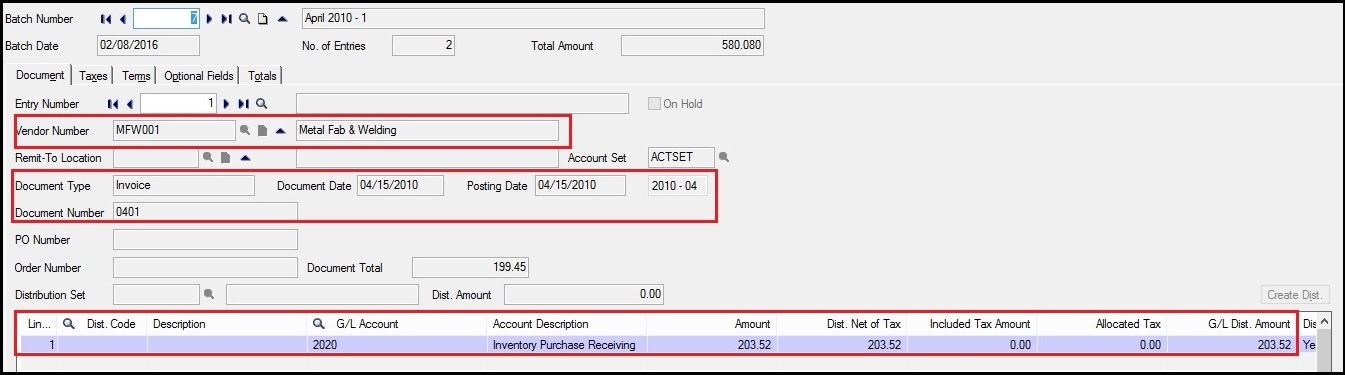Image resolution: width=1345 pixels, height=375 pixels.
Task: Click the Document Type field Invoice
Action: pyautogui.click(x=184, y=185)
